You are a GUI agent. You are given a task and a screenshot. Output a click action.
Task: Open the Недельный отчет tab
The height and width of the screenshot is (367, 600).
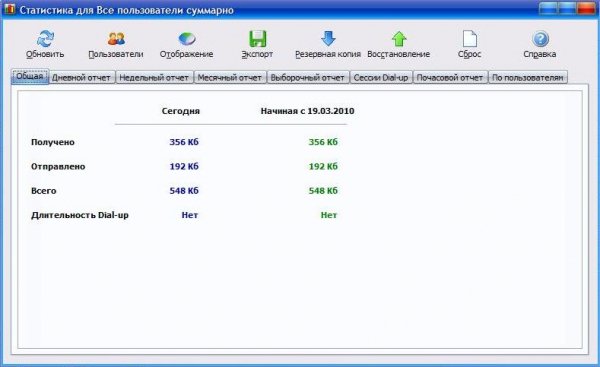pyautogui.click(x=154, y=77)
